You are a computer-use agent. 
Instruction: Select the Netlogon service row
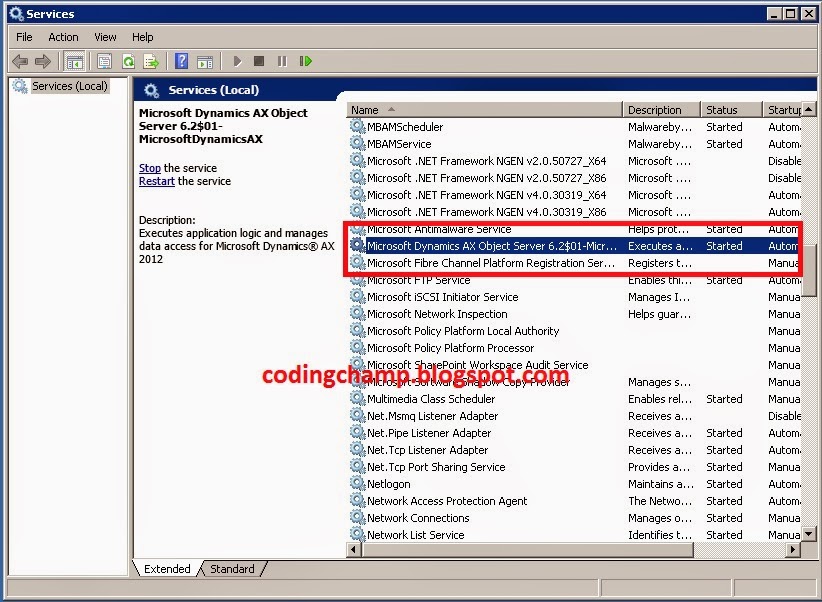388,484
